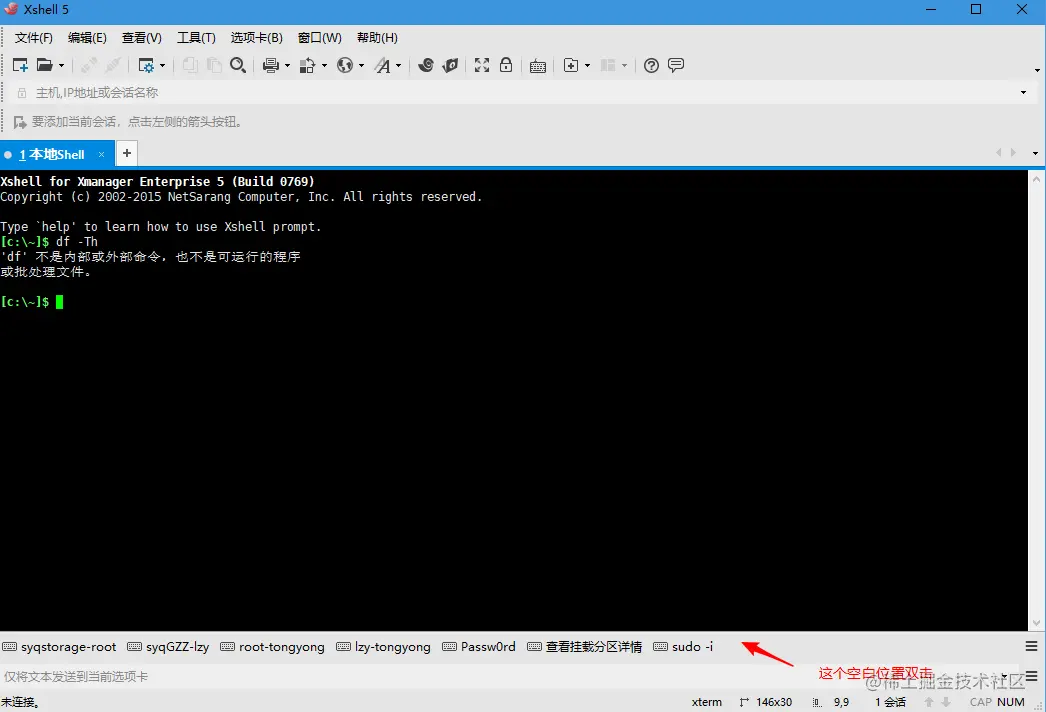This screenshot has width=1046, height=712.
Task: Click the 查看挂载分区详情 quick command
Action: coord(584,647)
